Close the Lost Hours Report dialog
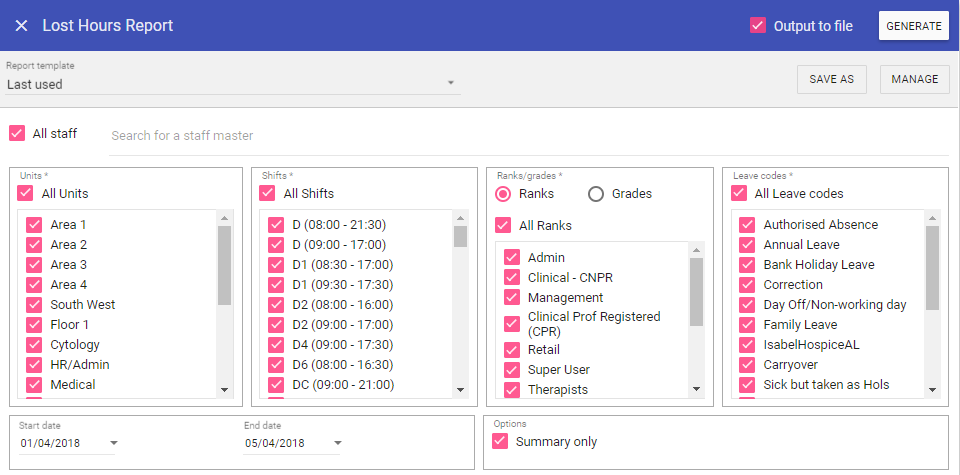 [21, 26]
